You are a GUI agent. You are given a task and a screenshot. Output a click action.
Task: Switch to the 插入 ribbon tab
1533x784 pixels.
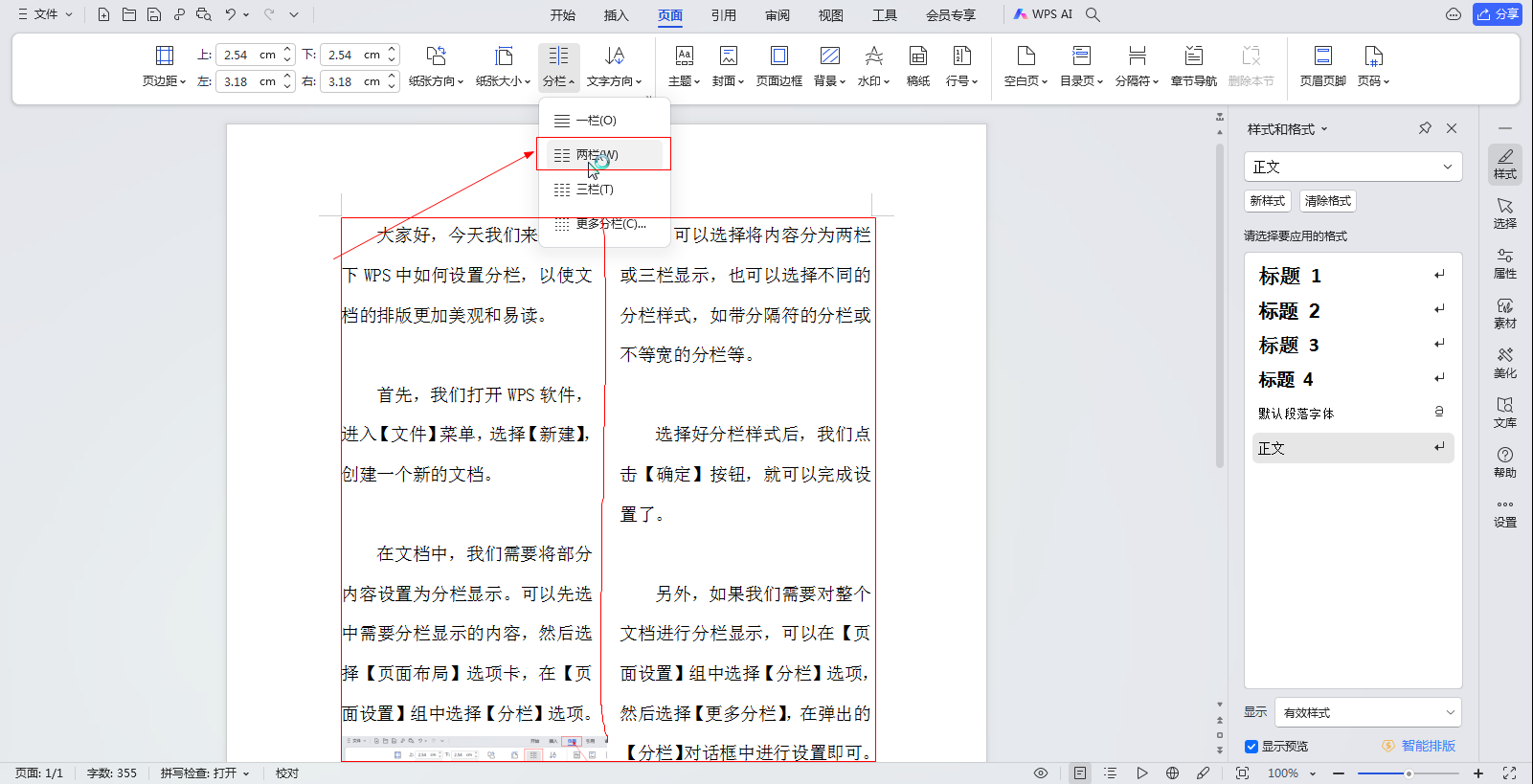617,14
